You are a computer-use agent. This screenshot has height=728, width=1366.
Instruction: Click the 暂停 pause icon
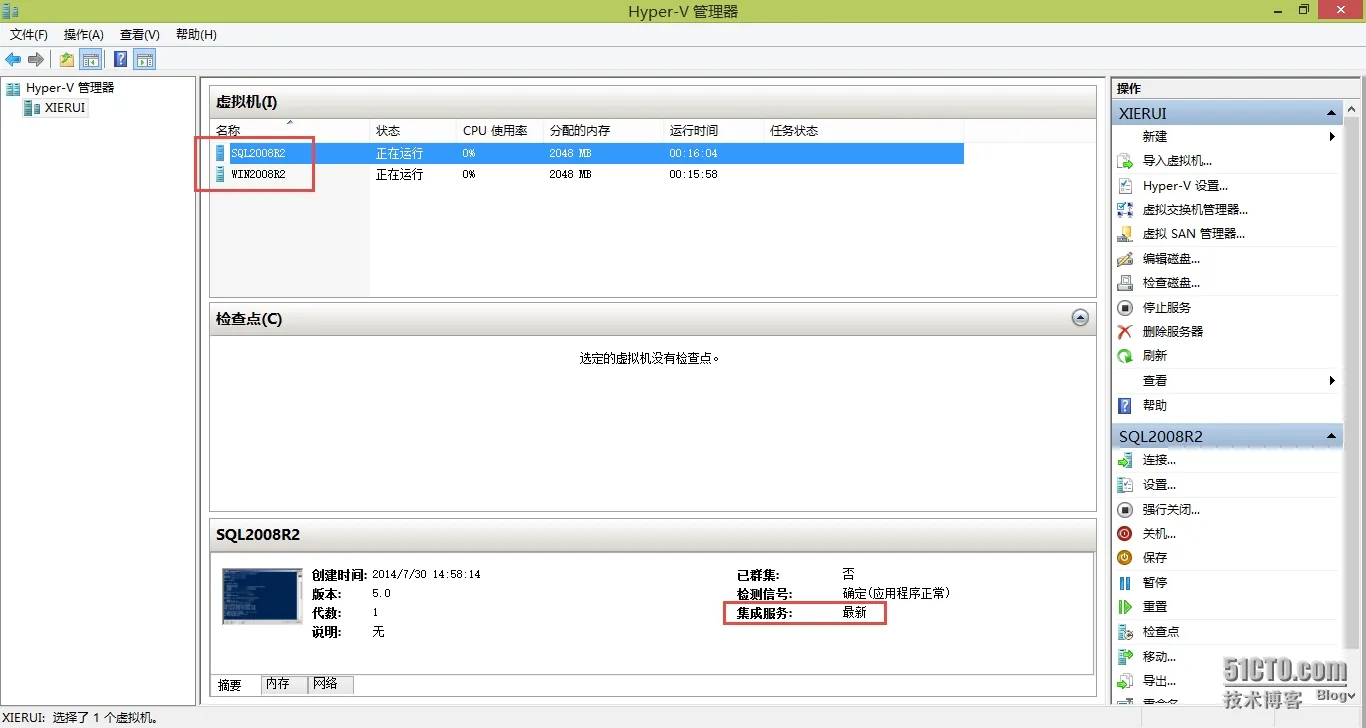pos(1125,583)
